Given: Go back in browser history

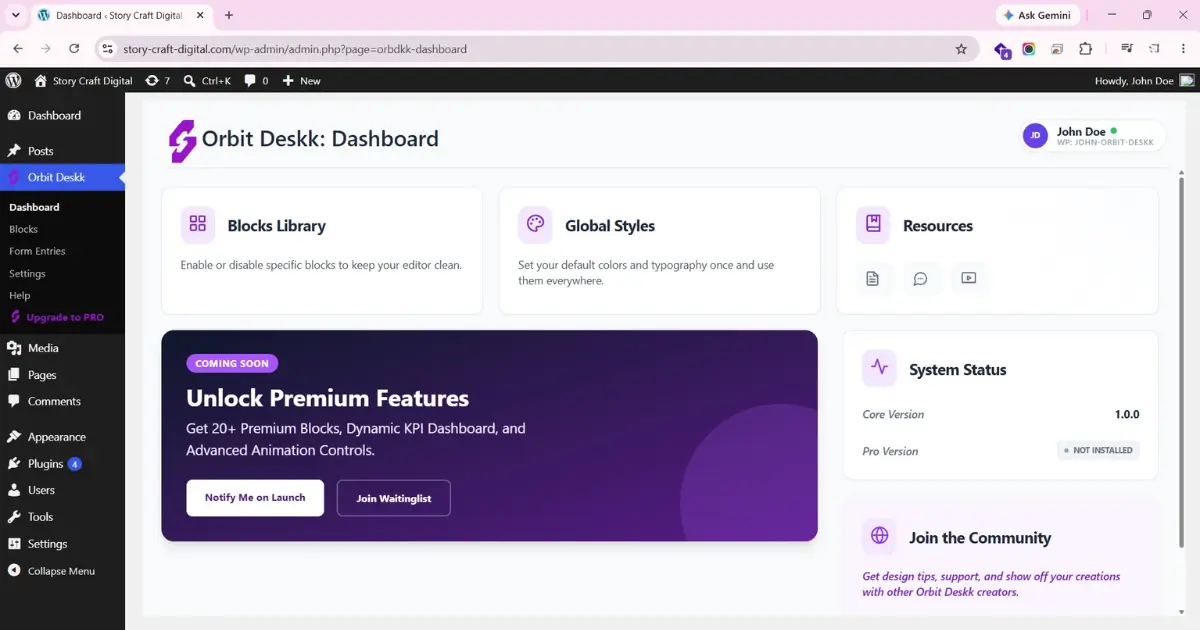Looking at the screenshot, I should pyautogui.click(x=18, y=48).
